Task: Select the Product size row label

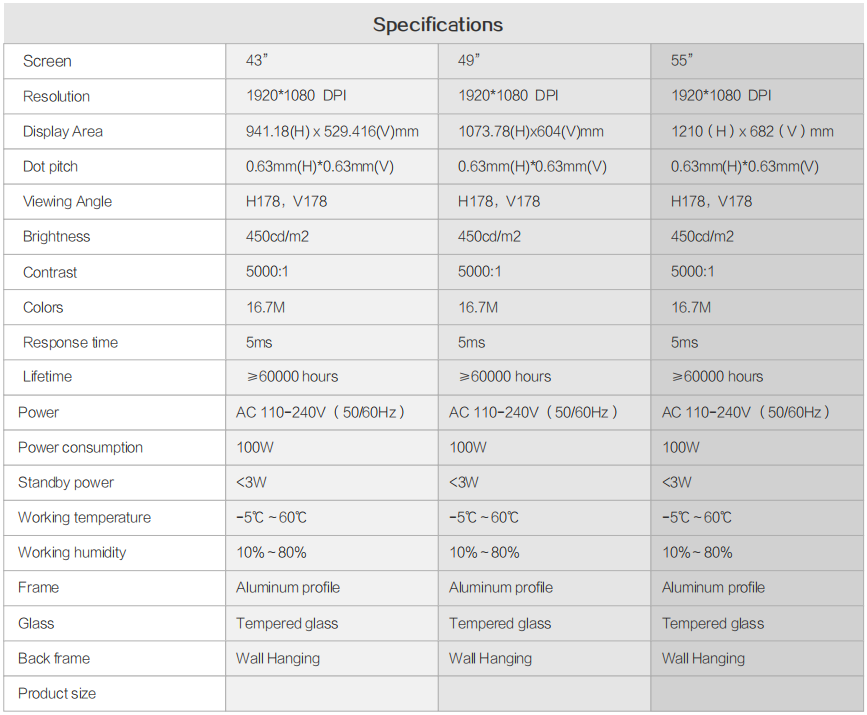Action: [57, 693]
